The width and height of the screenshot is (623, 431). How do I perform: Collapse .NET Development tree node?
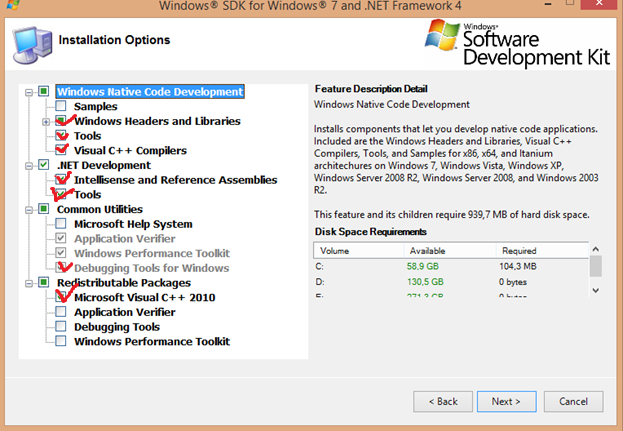[x=29, y=166]
